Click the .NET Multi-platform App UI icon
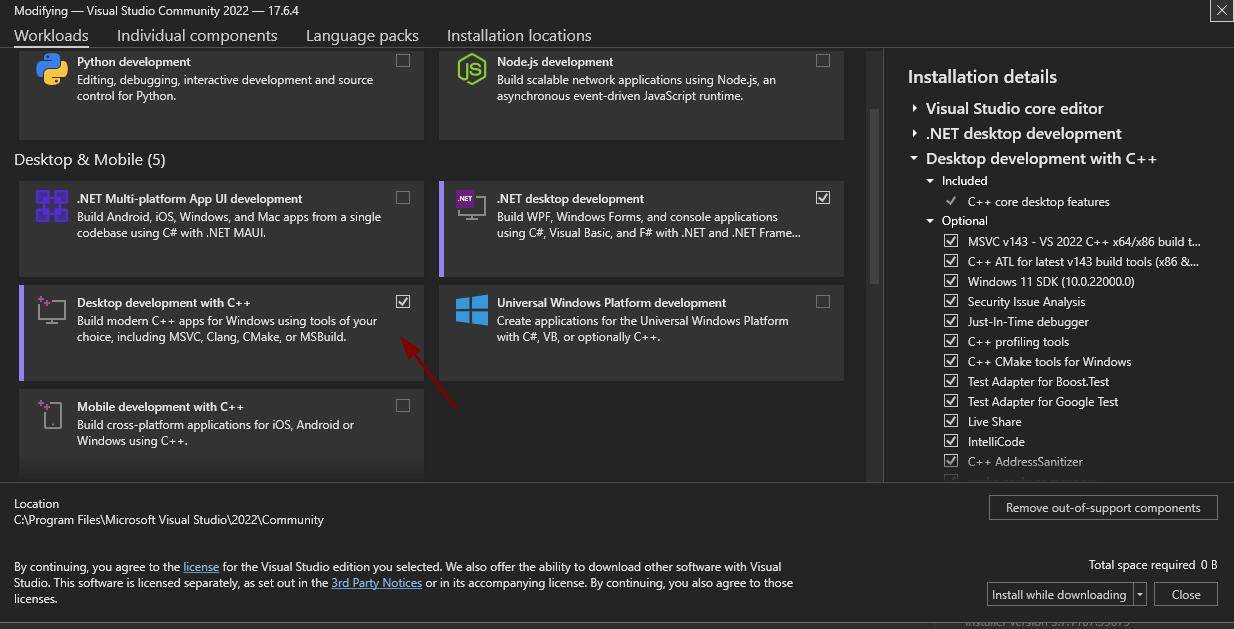The image size is (1234, 629). 52,207
